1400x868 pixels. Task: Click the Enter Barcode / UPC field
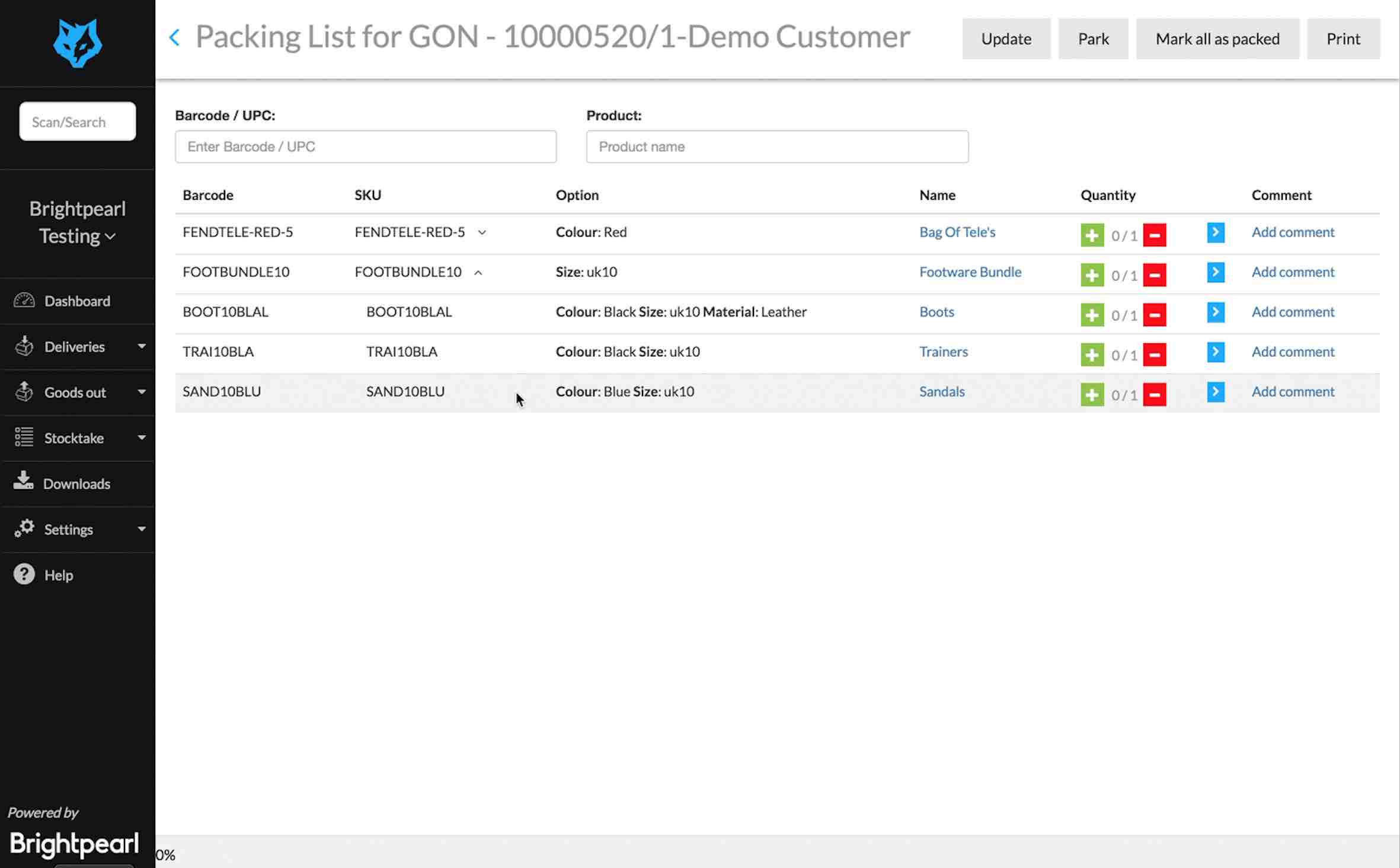pos(366,146)
